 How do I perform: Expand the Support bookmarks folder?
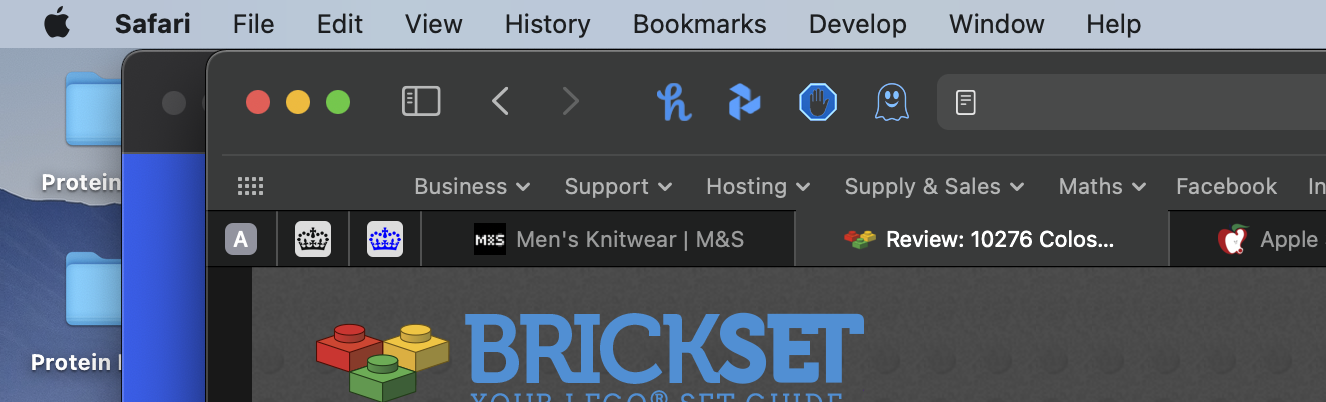[618, 186]
